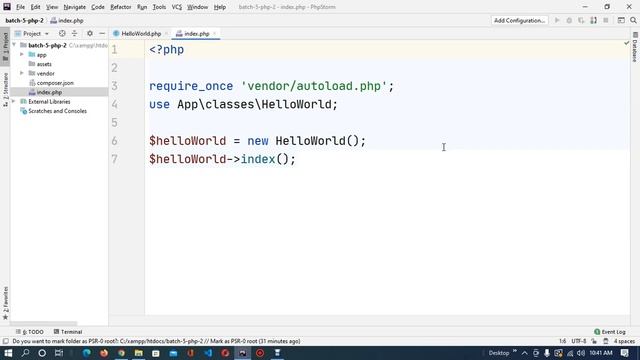Click the inspection checkmark in editor corner
This screenshot has width=640, height=360.
point(626,43)
